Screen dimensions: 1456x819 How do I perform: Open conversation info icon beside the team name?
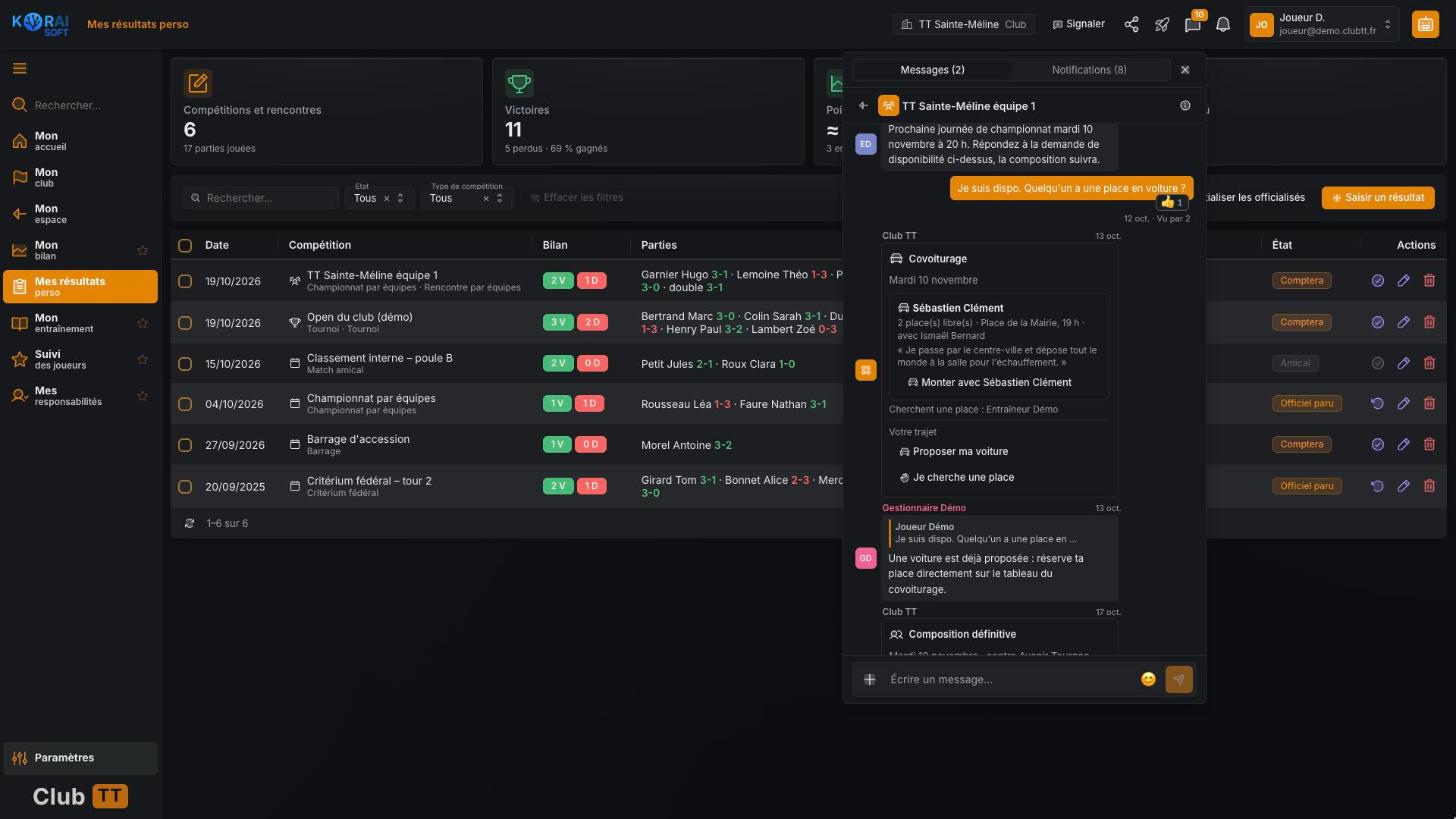(x=1185, y=106)
